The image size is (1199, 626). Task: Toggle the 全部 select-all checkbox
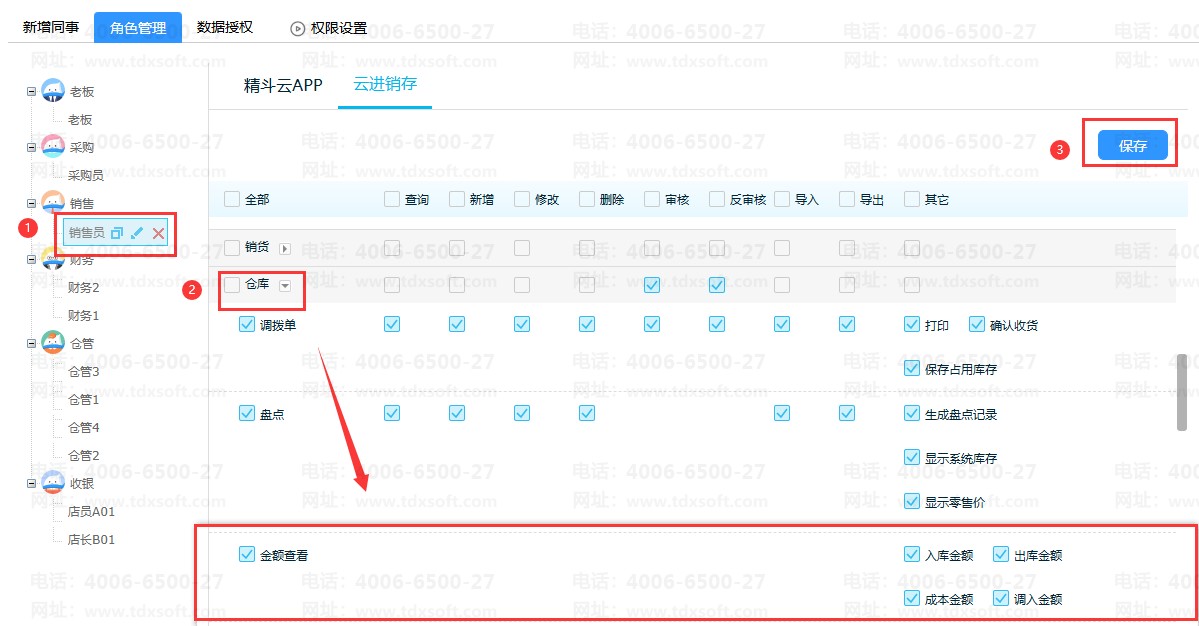pos(232,199)
